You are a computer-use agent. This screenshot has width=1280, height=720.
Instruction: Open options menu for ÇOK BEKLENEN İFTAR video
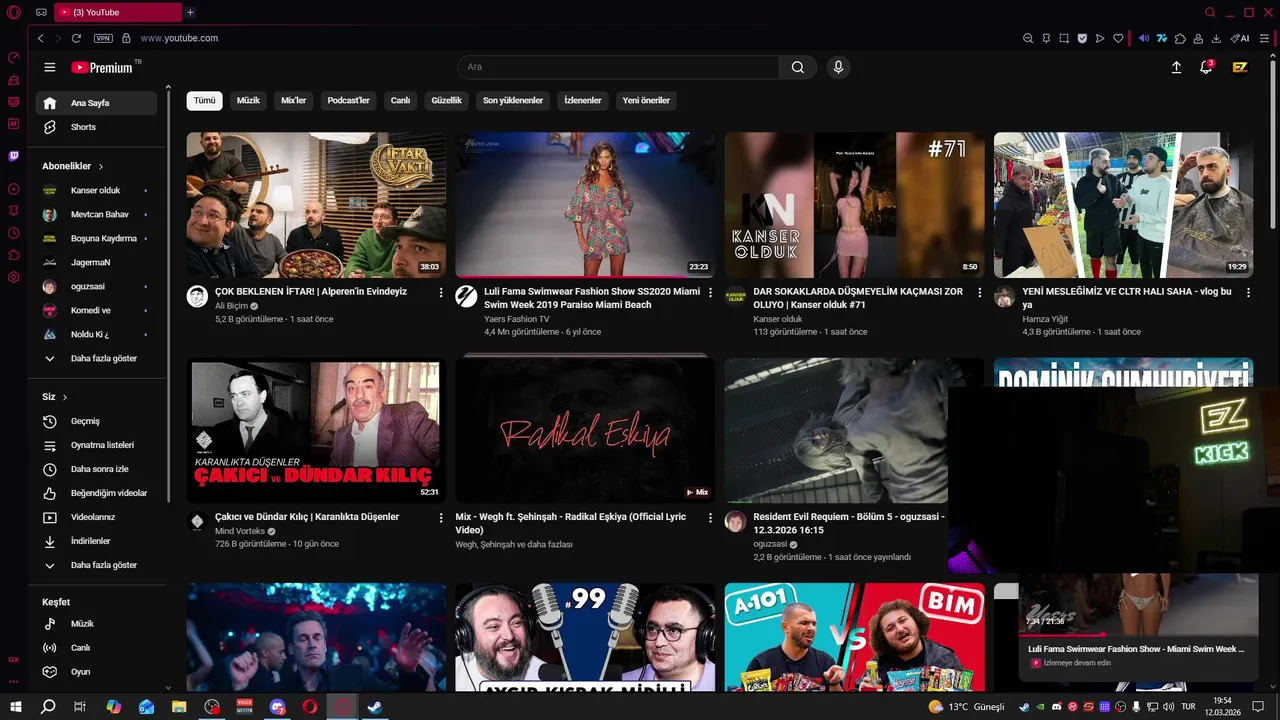[441, 292]
